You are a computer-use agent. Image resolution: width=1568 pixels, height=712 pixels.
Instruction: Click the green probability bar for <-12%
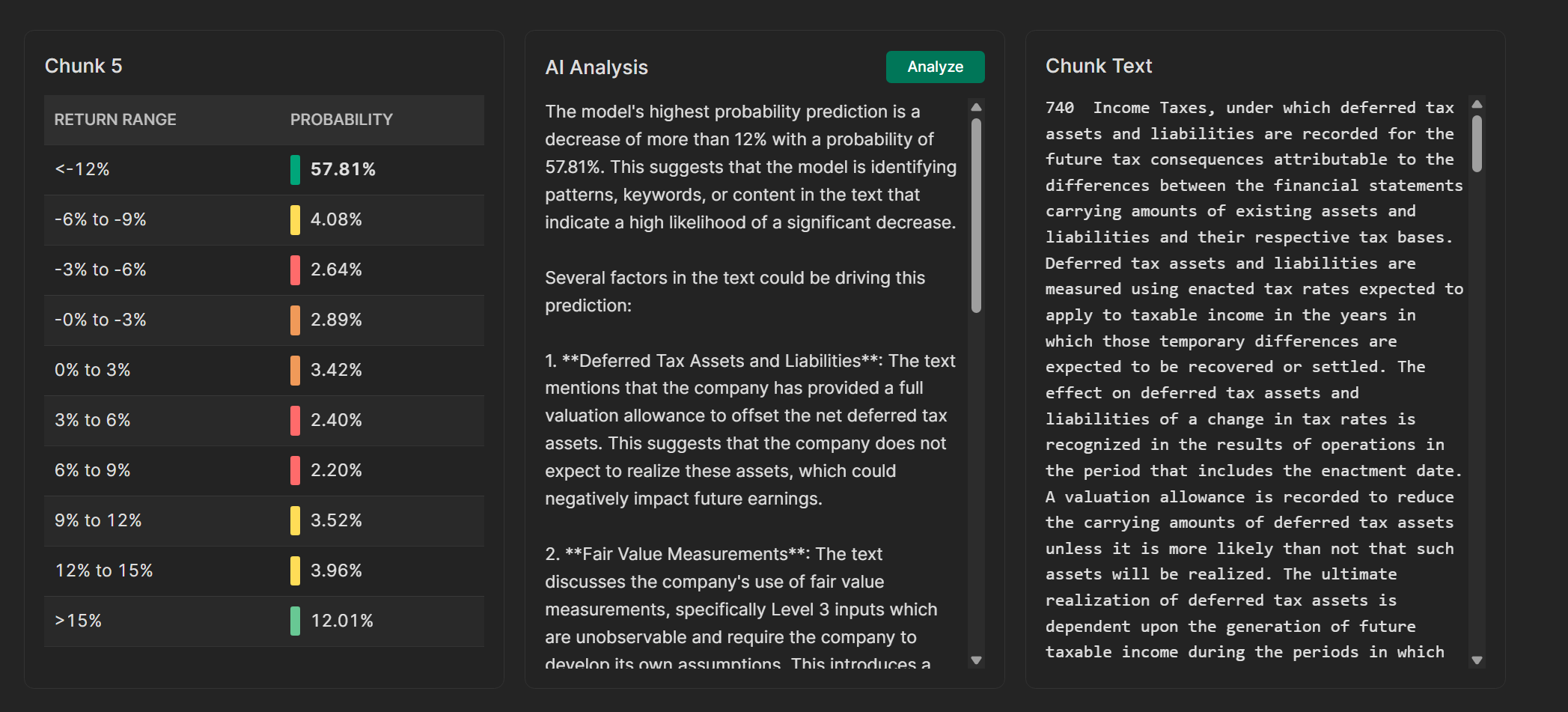click(296, 169)
